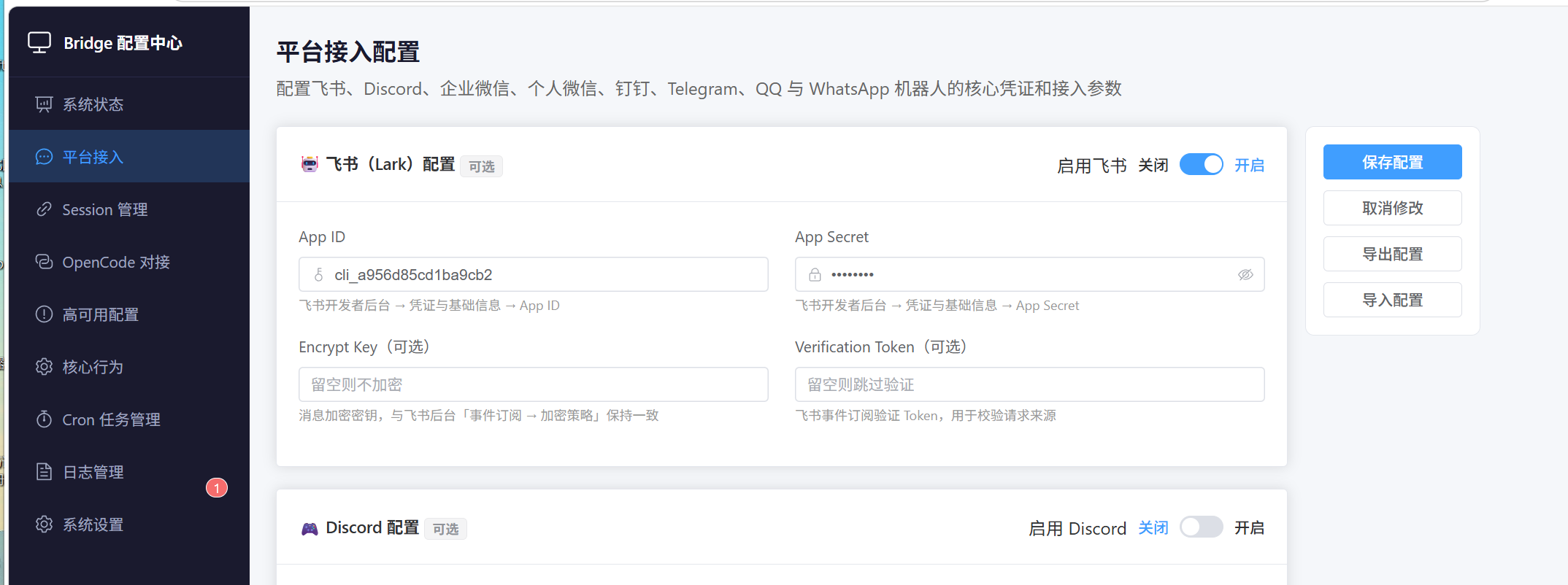The width and height of the screenshot is (1568, 585).
Task: Click the Discord 配置 section title
Action: coord(372,528)
